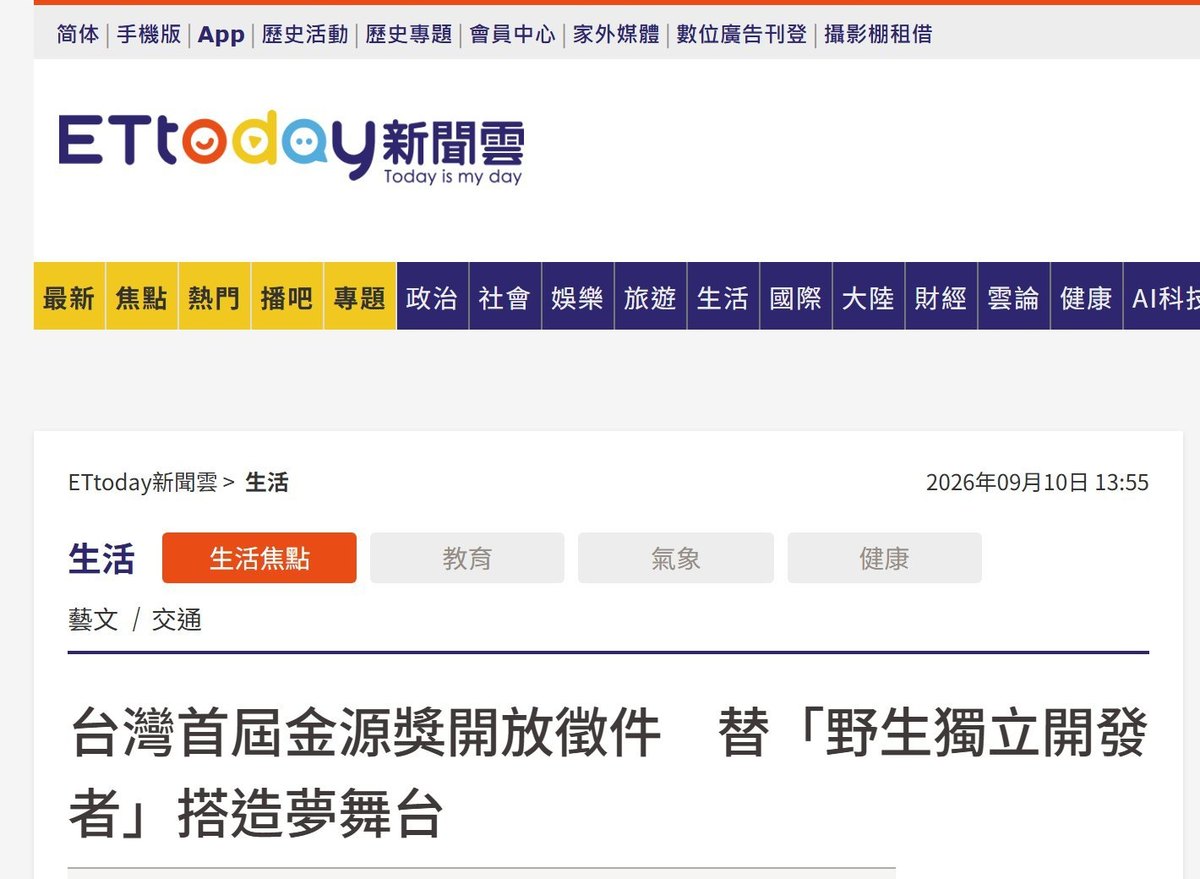Select the 生活焦點 orange button
This screenshot has width=1200, height=879.
[x=259, y=558]
